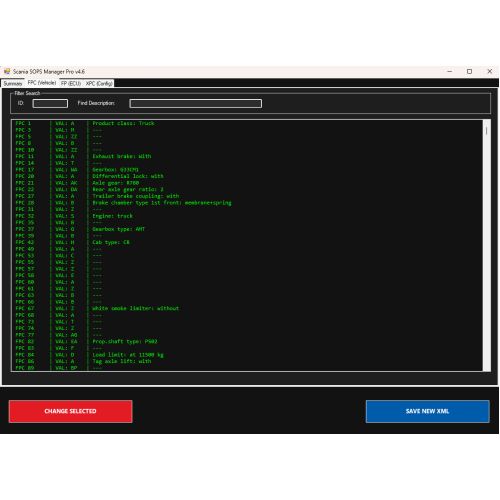Maximize the application window

(469, 71)
